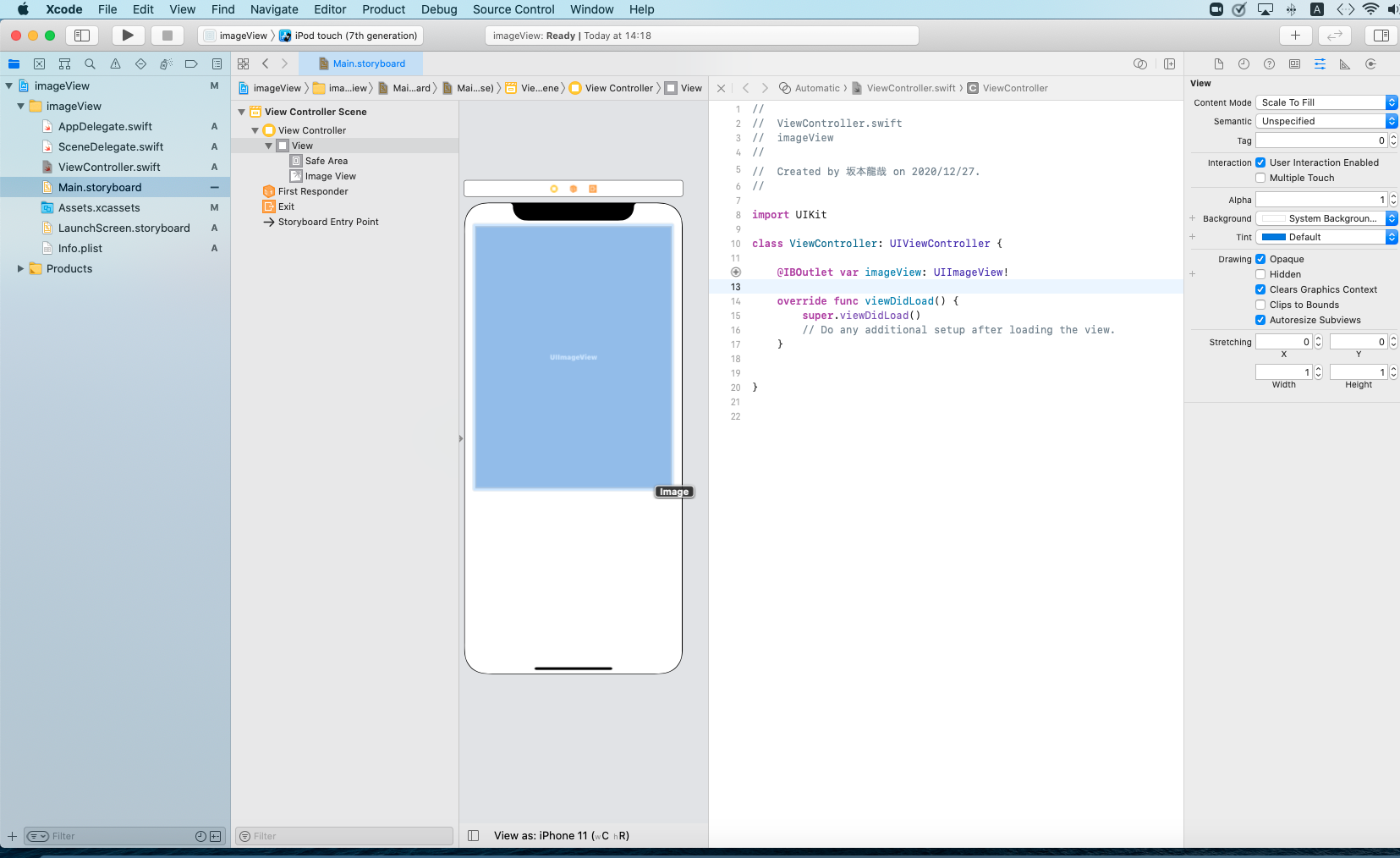Click the Stop button in toolbar
The height and width of the screenshot is (858, 1400).
coord(167,36)
